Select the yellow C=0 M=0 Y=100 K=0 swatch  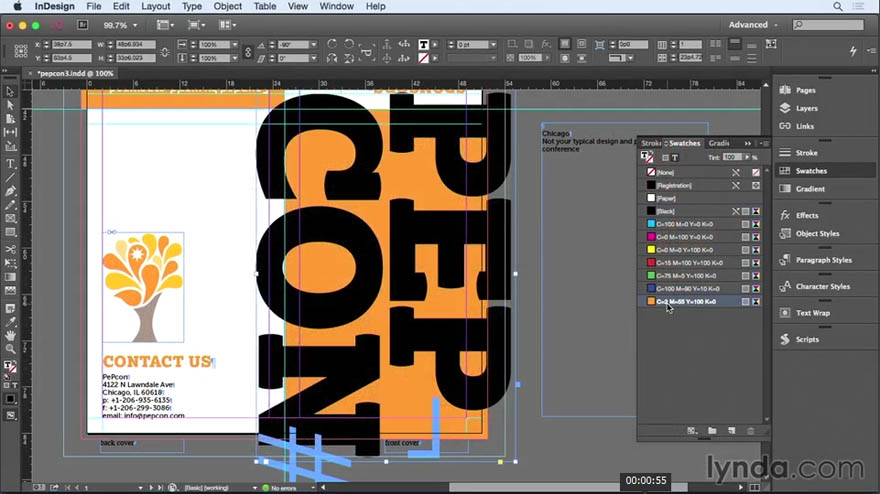[702, 250]
